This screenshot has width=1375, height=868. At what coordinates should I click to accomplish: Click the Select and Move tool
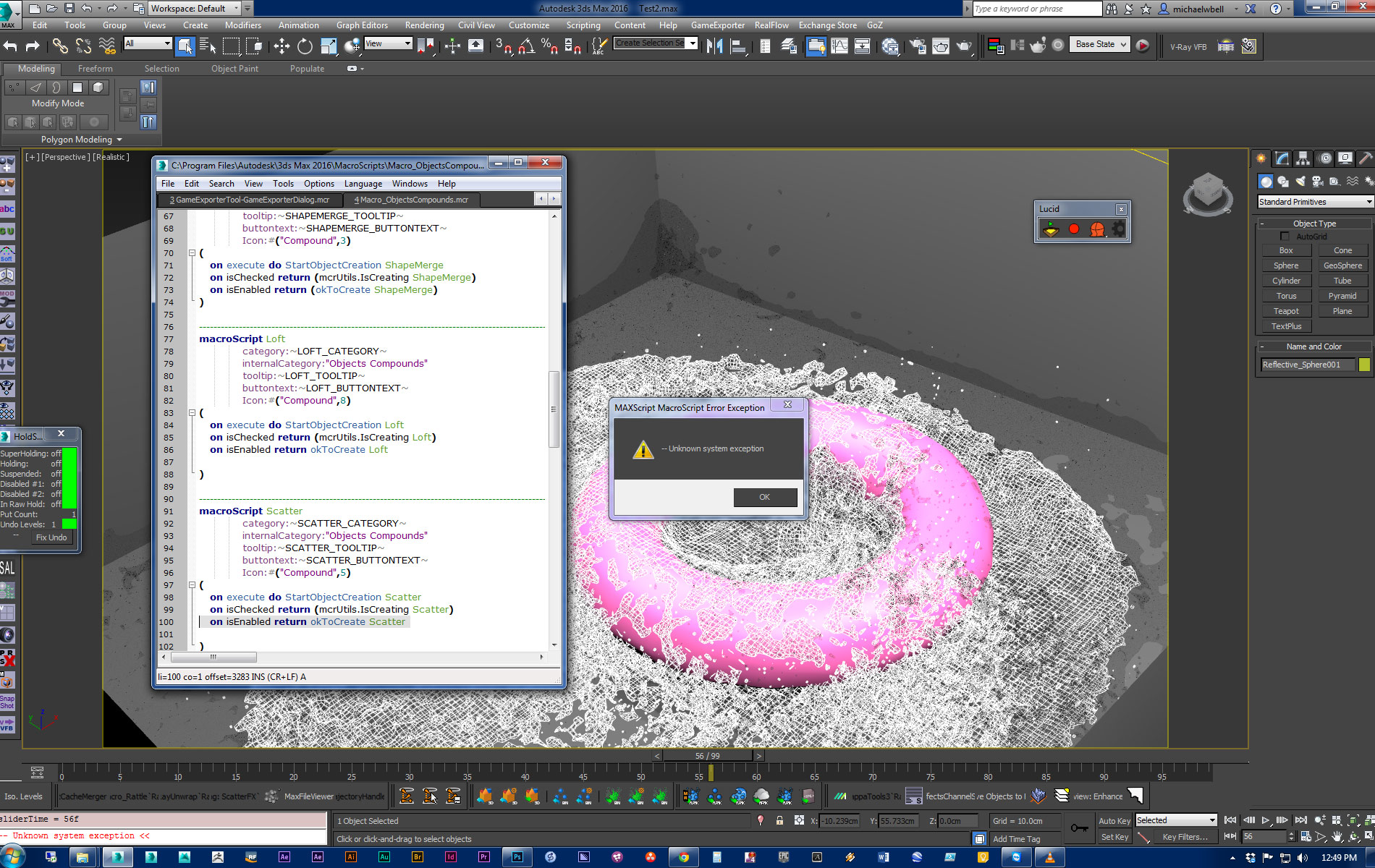coord(282,46)
